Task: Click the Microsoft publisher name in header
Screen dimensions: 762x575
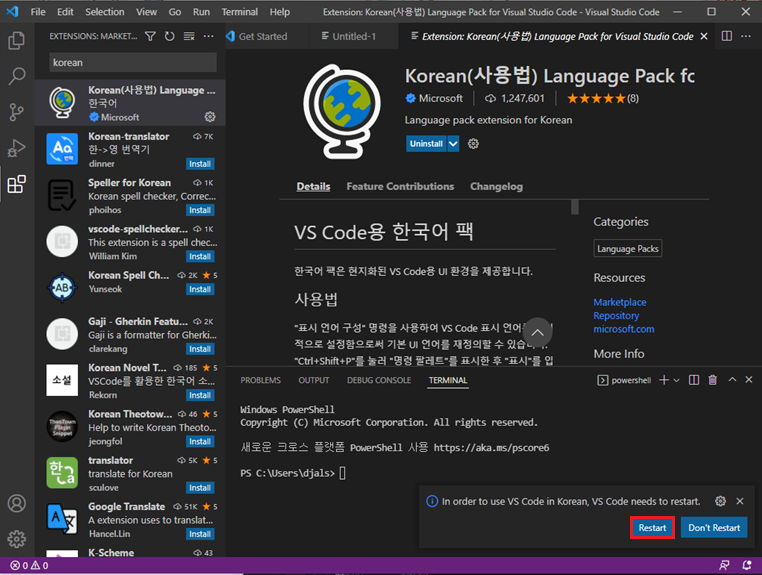Action: tap(441, 98)
